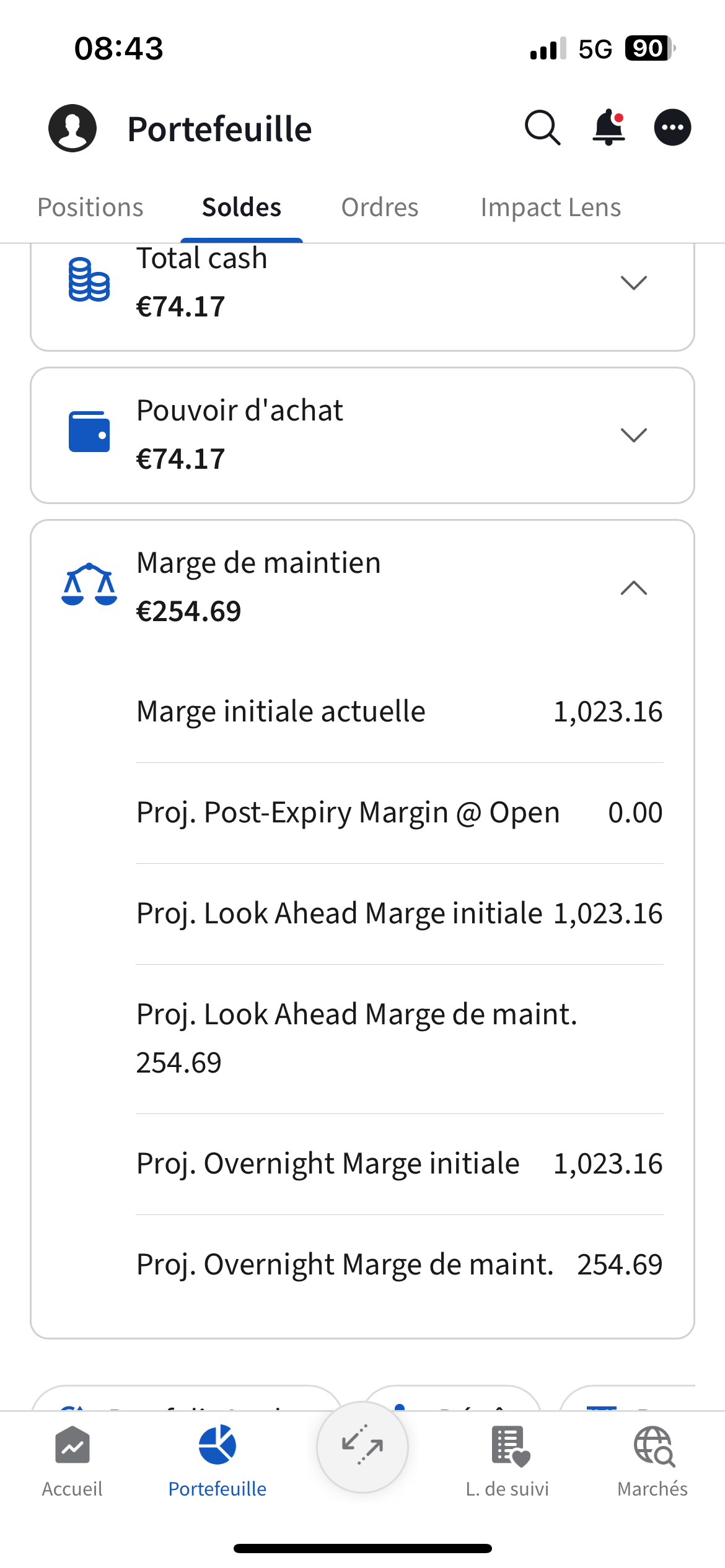Open L. de suivi watchlist icon
The height and width of the screenshot is (1568, 725).
[x=511, y=1446]
